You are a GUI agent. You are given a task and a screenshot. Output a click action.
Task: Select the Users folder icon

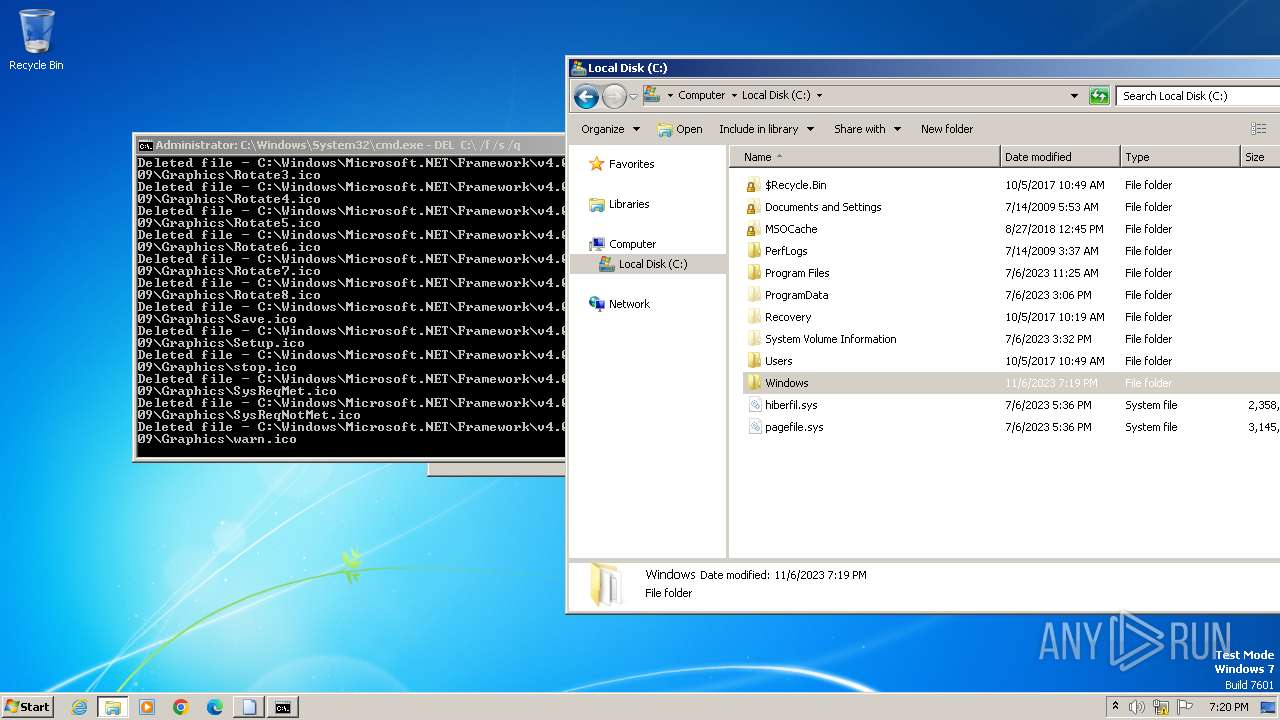pyautogui.click(x=754, y=361)
